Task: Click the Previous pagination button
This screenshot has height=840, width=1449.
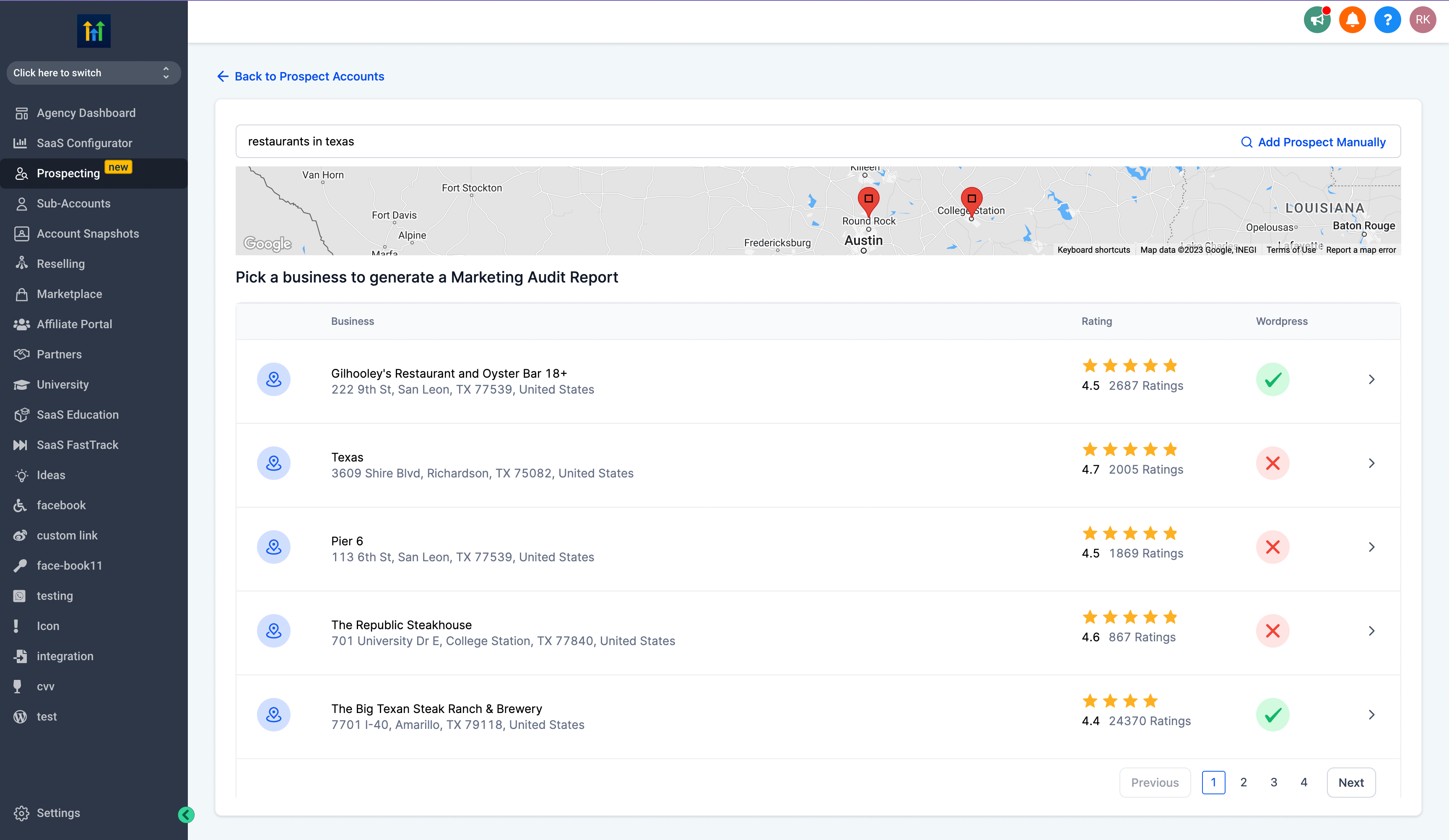Action: [1155, 783]
